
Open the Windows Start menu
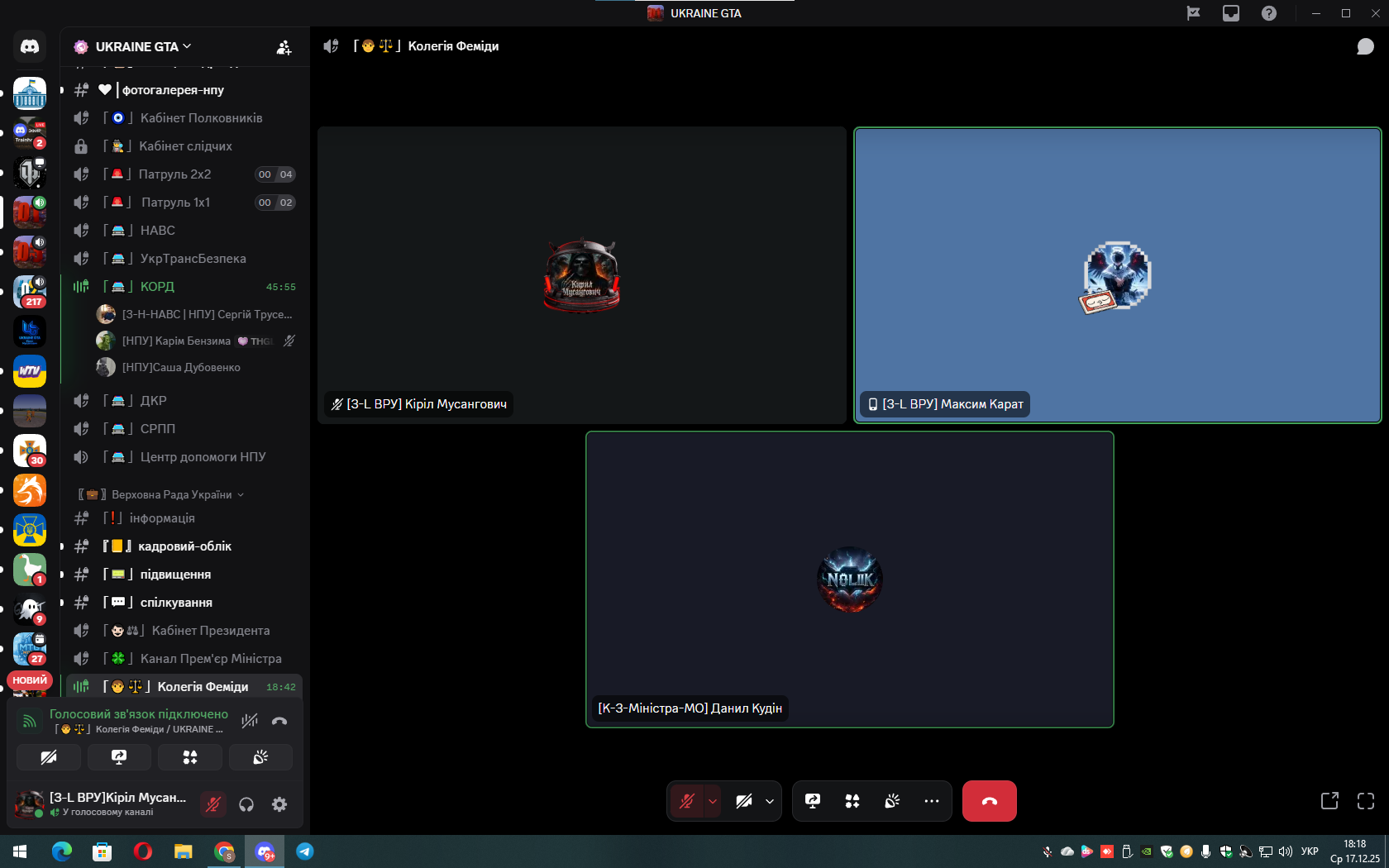tap(20, 851)
